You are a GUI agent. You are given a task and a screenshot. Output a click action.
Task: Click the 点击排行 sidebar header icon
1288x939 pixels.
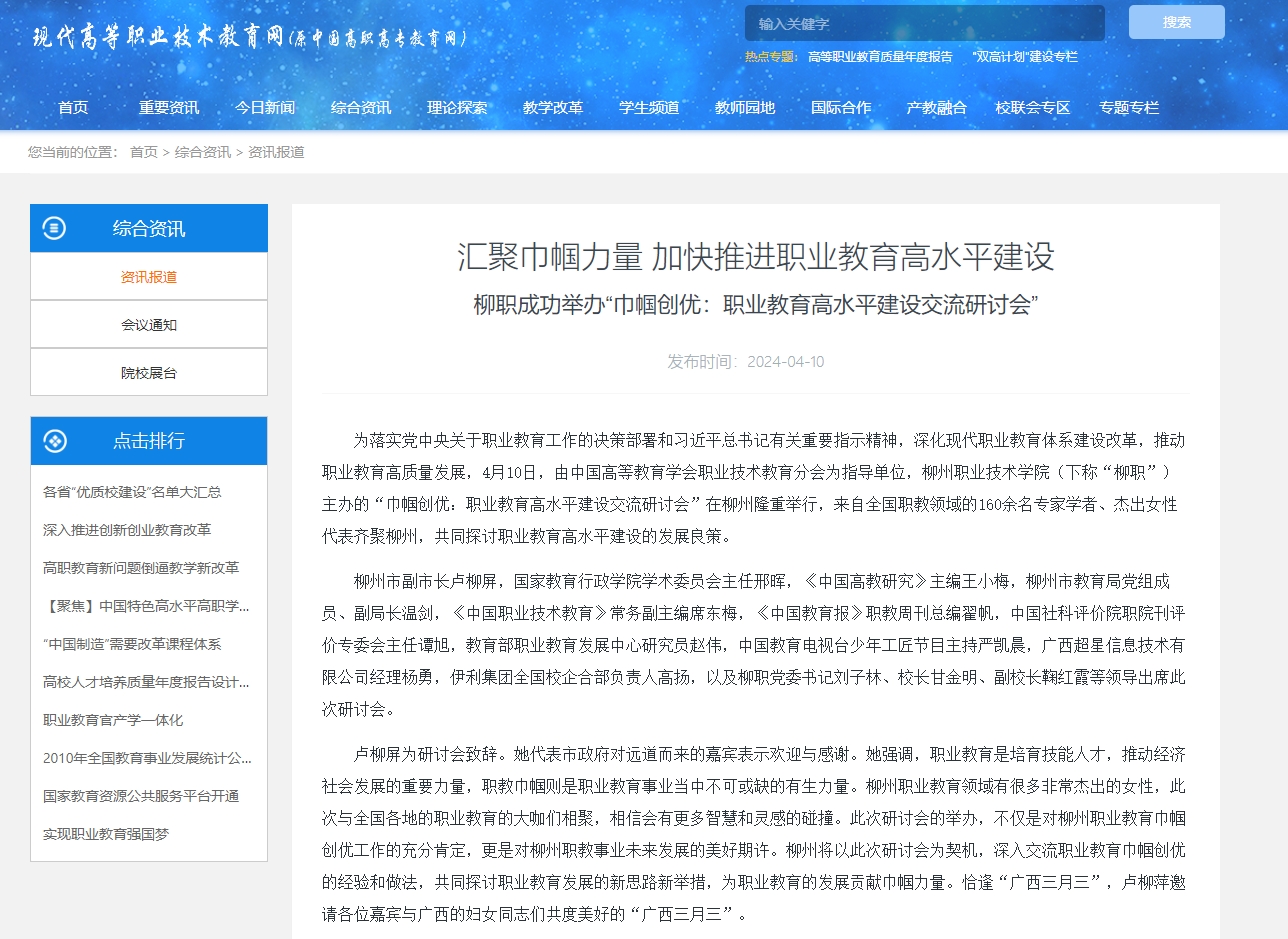tap(54, 441)
